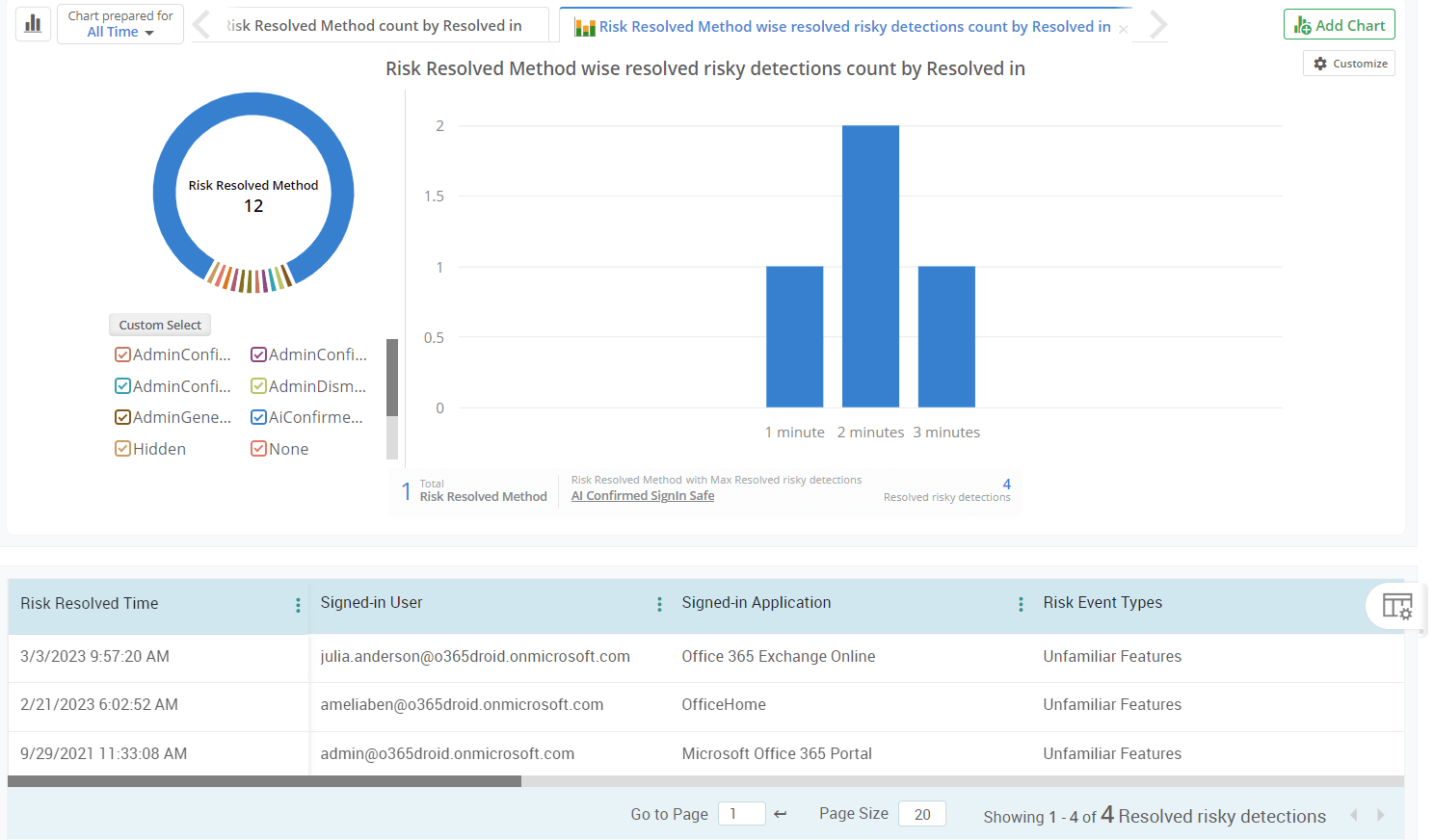This screenshot has width=1434, height=840.
Task: Open the All Time date range dropdown
Action: 119,30
